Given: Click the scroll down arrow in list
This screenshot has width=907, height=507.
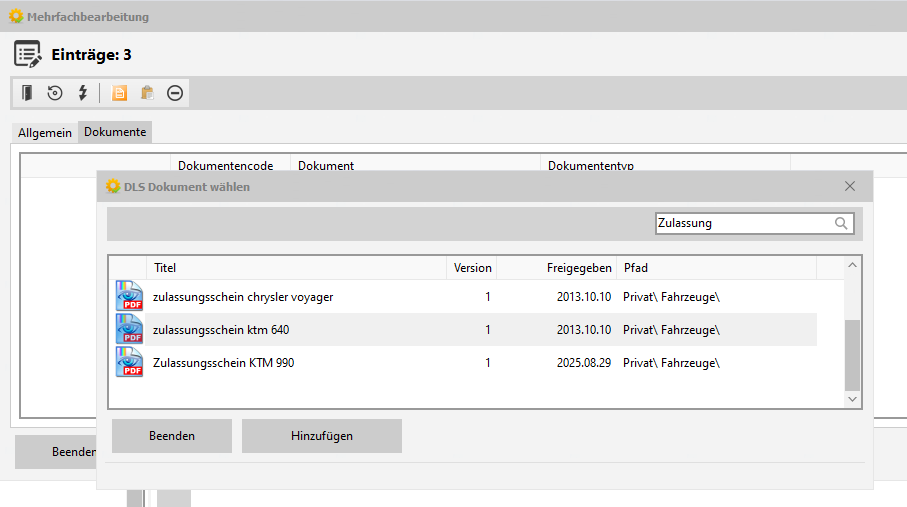Looking at the screenshot, I should (852, 398).
